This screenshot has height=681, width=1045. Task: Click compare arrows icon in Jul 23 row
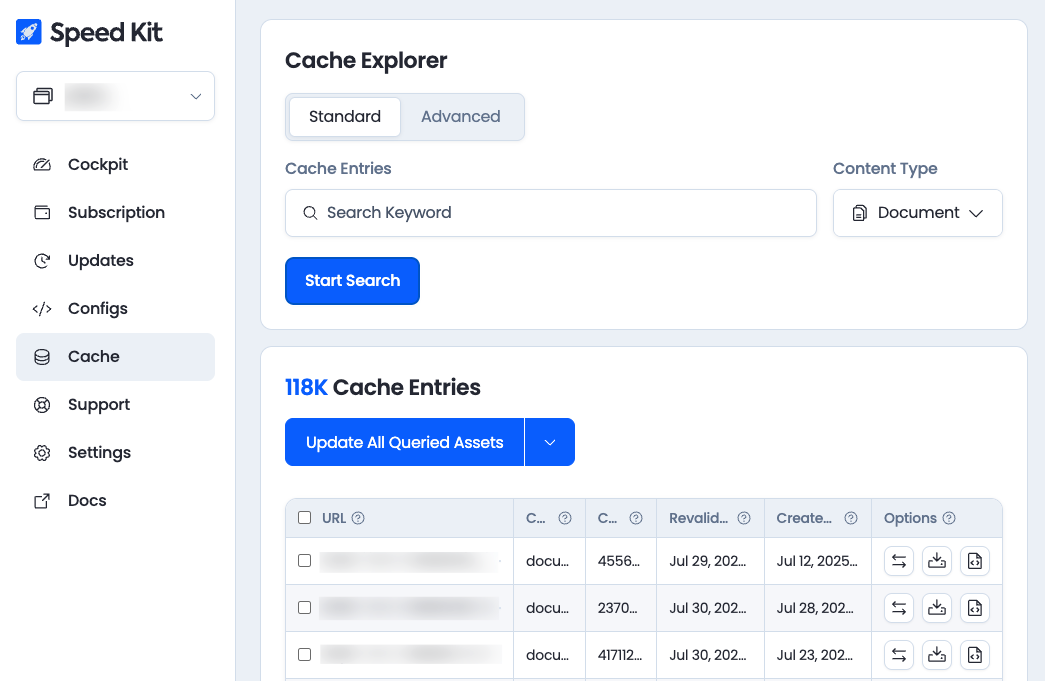coord(899,655)
